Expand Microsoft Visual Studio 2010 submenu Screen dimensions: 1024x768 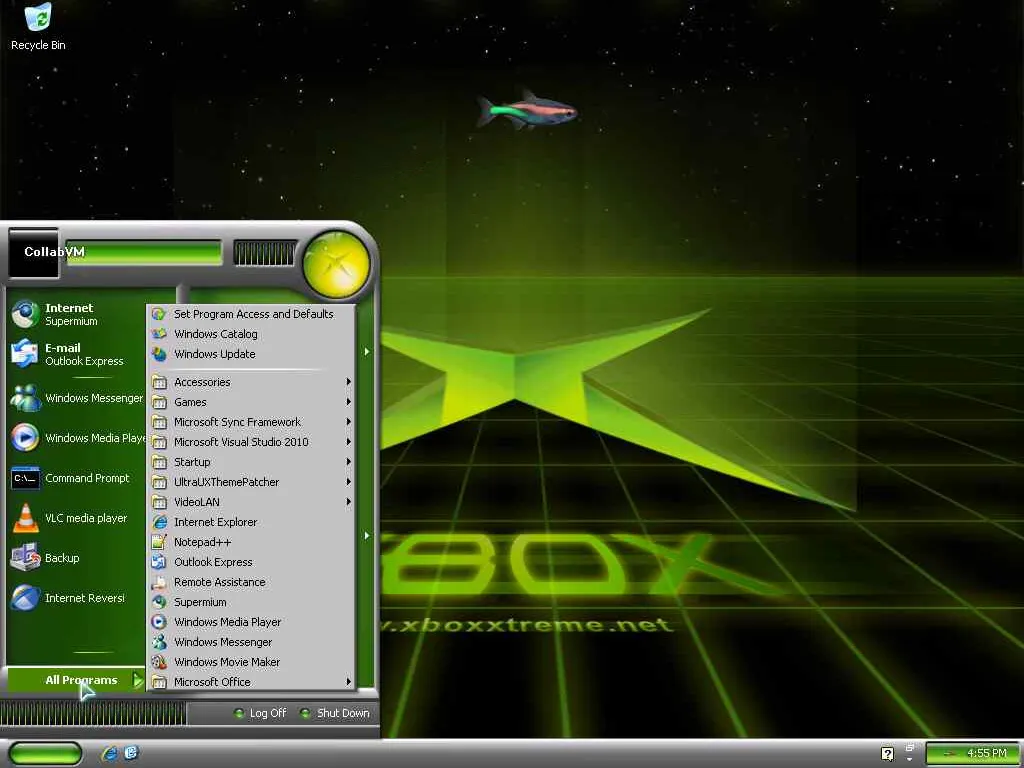tap(251, 442)
